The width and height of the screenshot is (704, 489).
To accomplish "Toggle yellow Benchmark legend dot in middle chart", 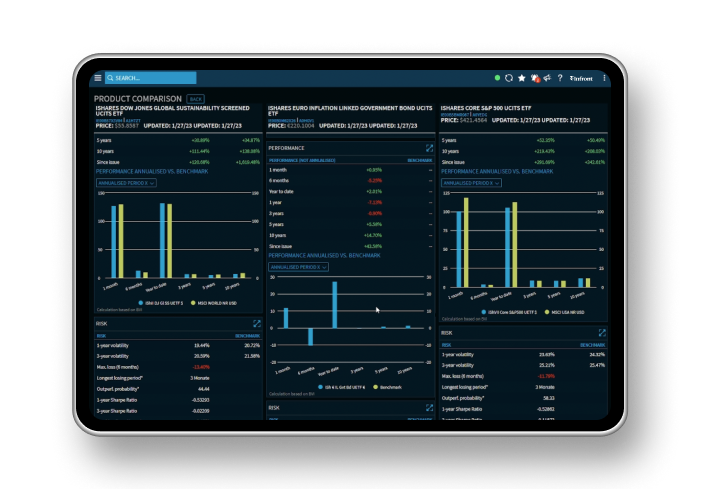I will click(x=375, y=387).
